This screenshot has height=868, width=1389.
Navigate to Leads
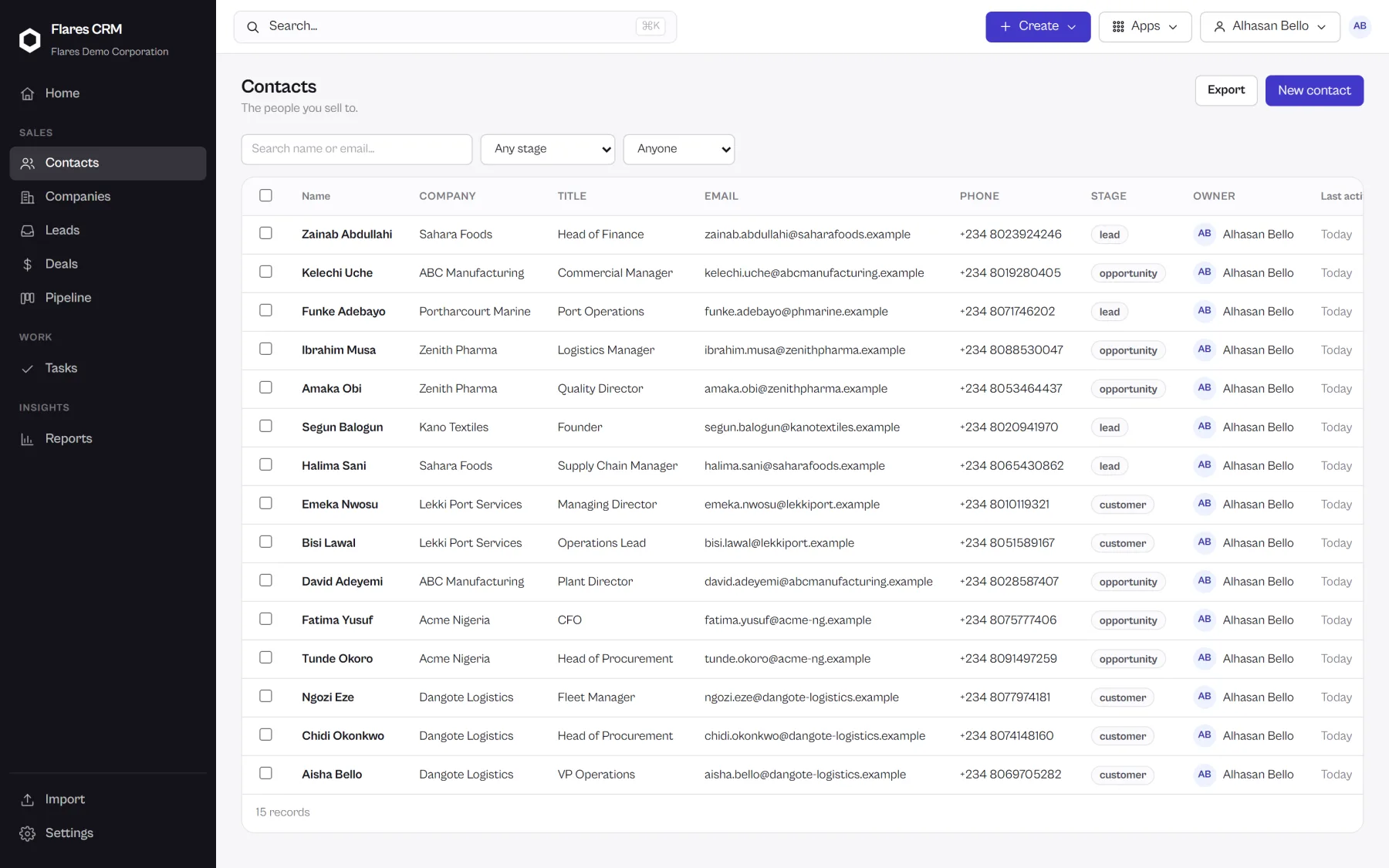click(108, 231)
